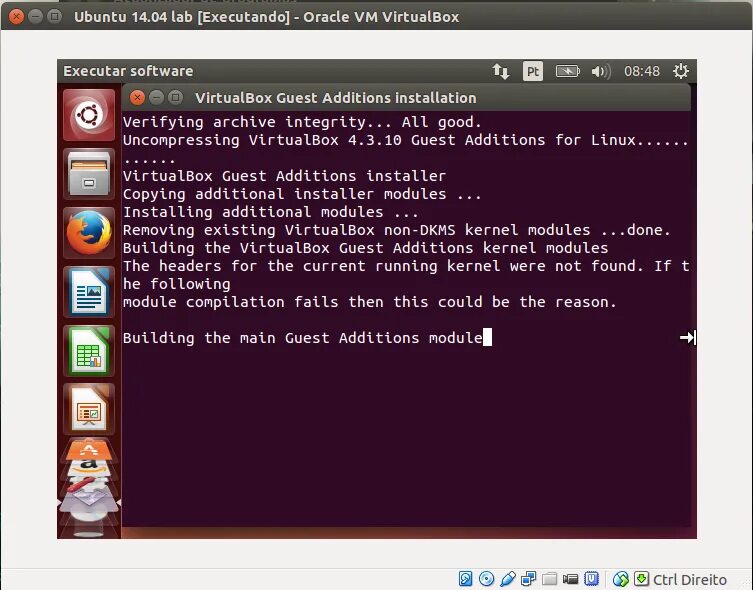
Task: Open LibreOffice Calc spreadsheet launcher icon
Action: click(x=89, y=350)
